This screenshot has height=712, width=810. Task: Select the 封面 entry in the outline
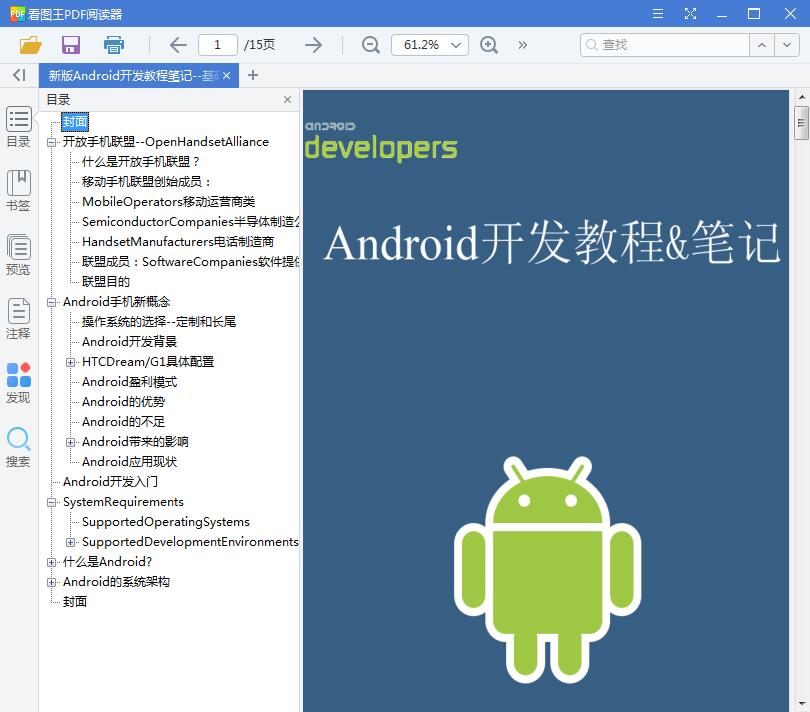[x=73, y=121]
